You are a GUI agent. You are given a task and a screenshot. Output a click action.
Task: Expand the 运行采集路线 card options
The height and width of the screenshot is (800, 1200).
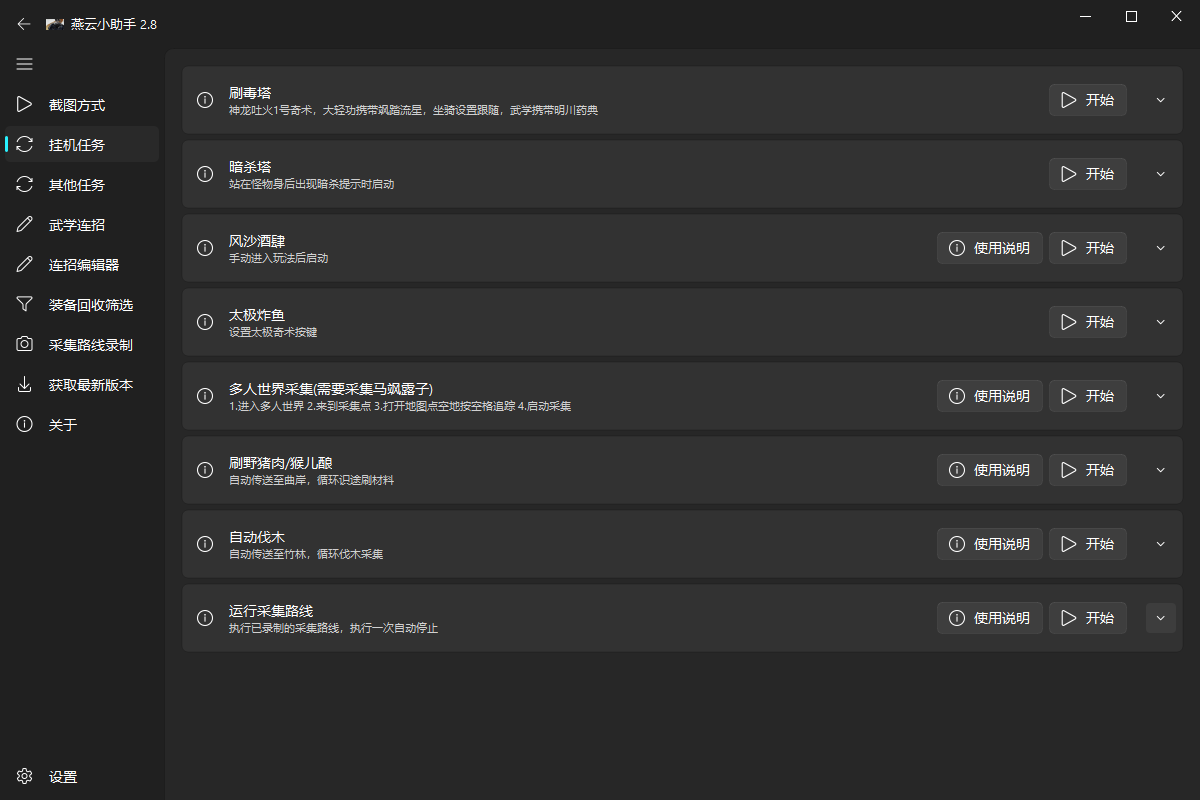coord(1161,618)
